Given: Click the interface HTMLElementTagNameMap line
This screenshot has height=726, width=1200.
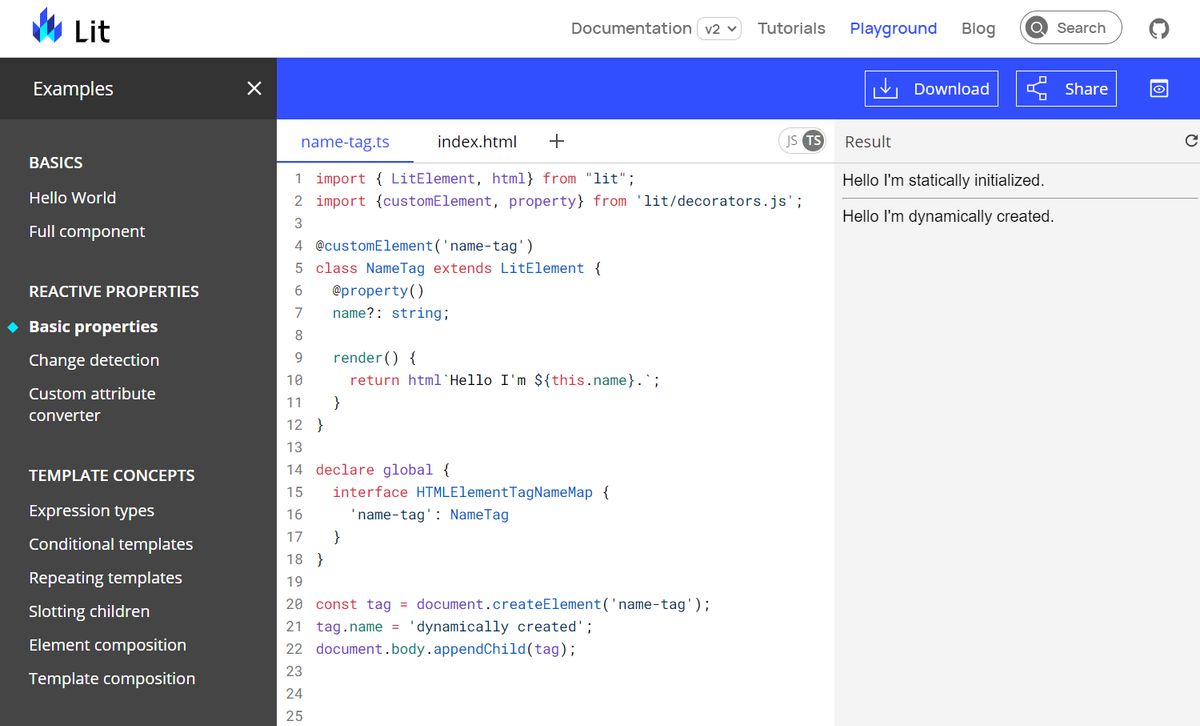Looking at the screenshot, I should click(471, 492).
